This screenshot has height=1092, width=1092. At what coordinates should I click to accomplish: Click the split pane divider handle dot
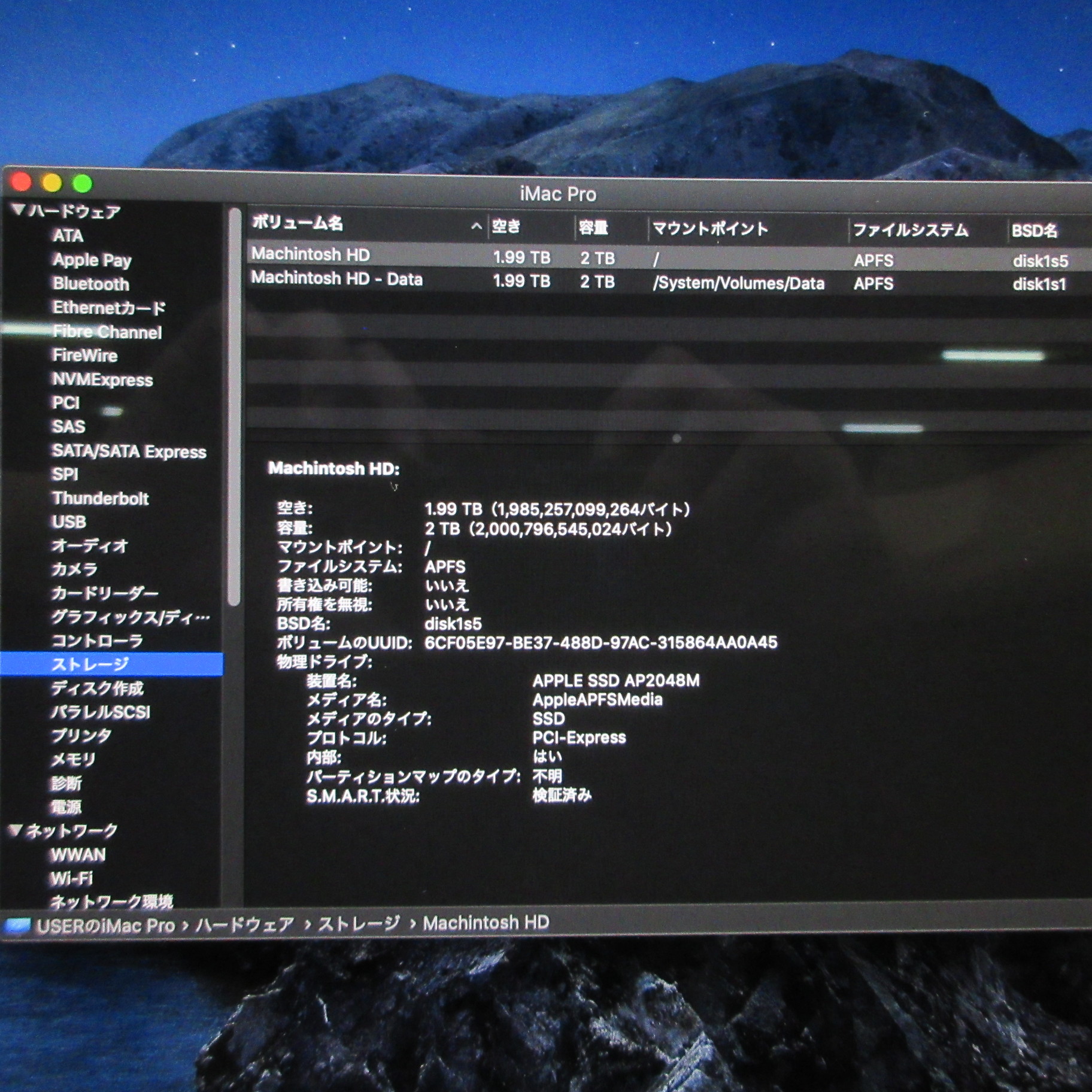pos(677,438)
